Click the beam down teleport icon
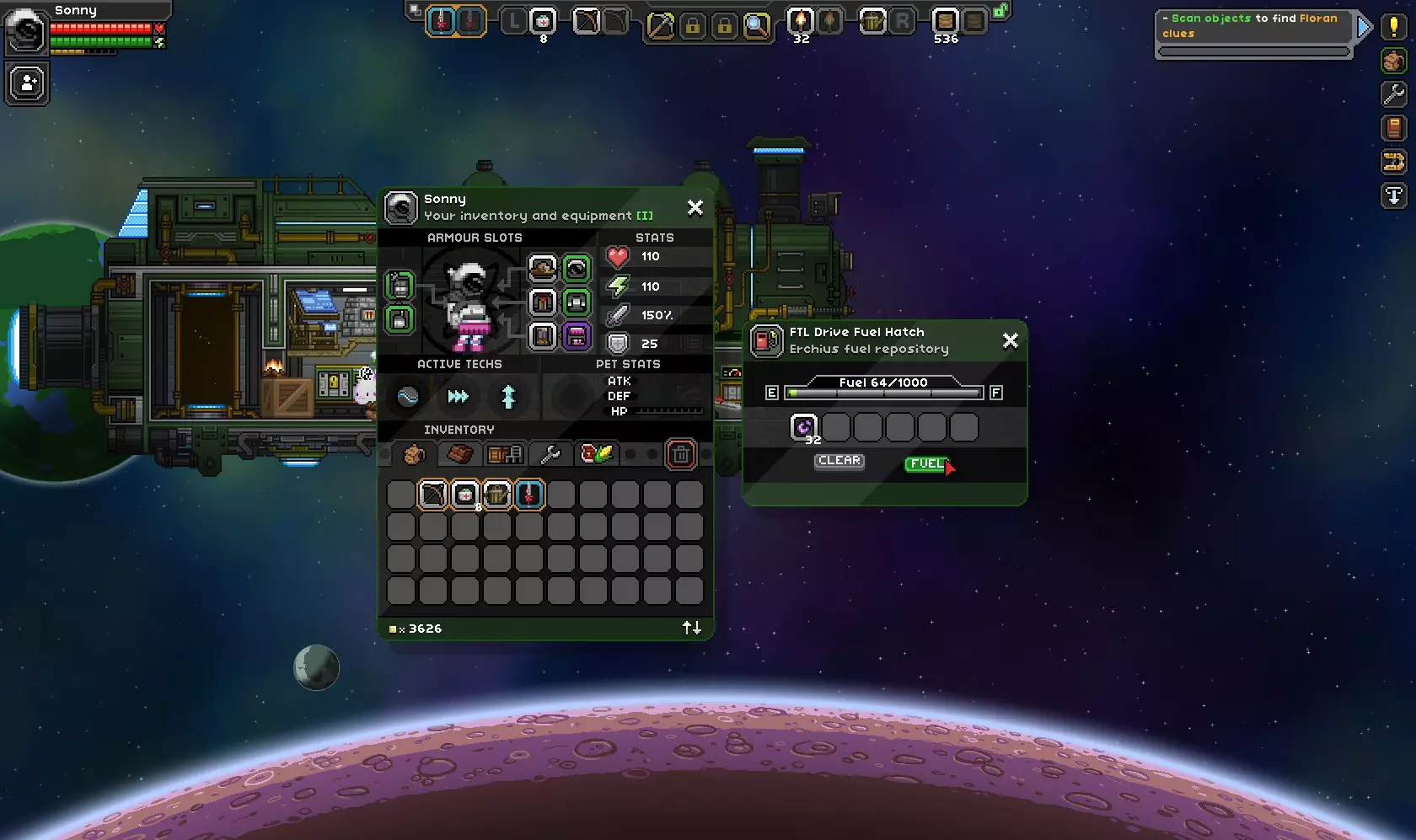Viewport: 1416px width, 840px height. coord(1394,196)
